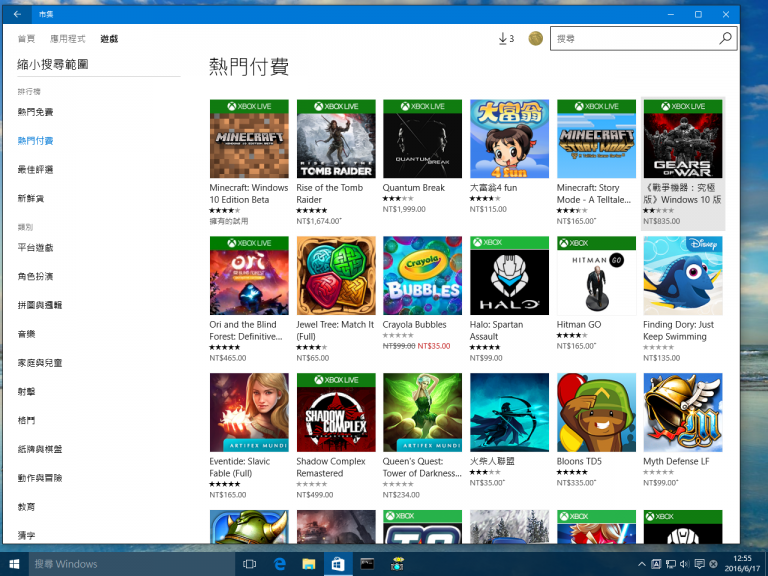This screenshot has width=768, height=576.
Task: Filter by 動作與冒險 category
Action: coord(40,478)
